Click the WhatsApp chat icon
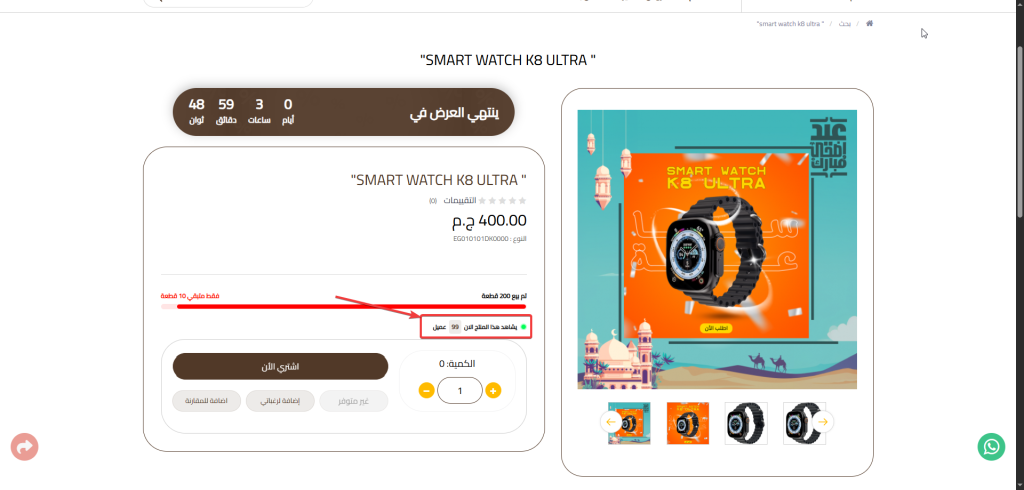Screen dimensions: 1024x490 (x=991, y=446)
